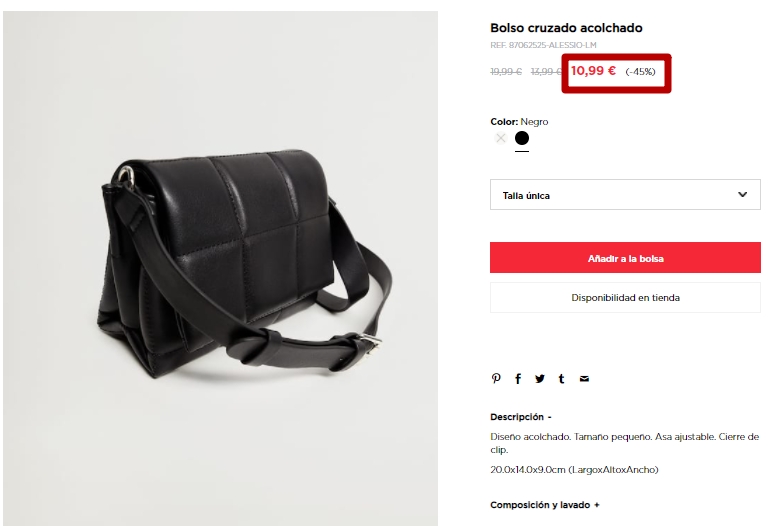Click the minus sign beside Descripción

[549, 417]
